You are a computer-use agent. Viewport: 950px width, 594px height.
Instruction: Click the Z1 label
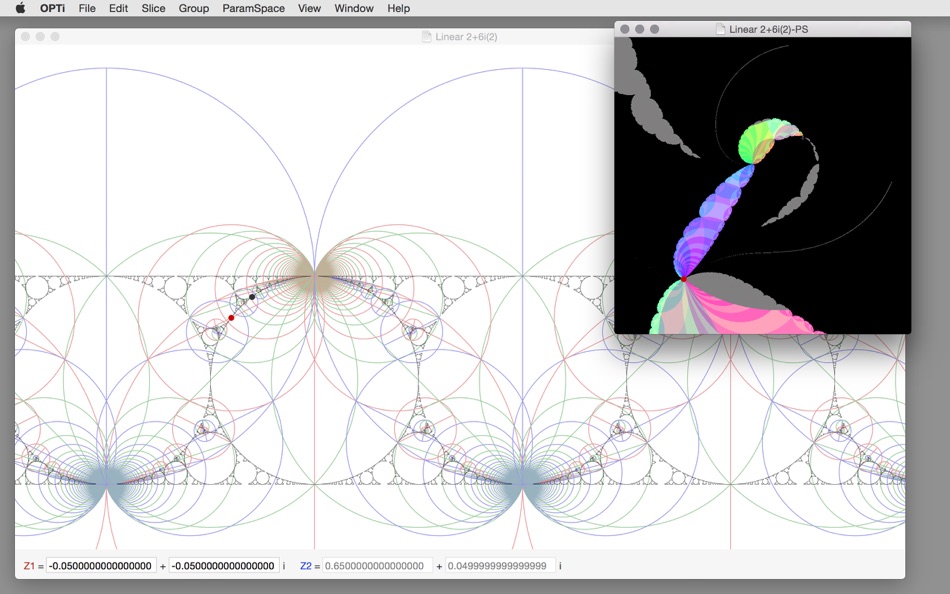(x=29, y=566)
